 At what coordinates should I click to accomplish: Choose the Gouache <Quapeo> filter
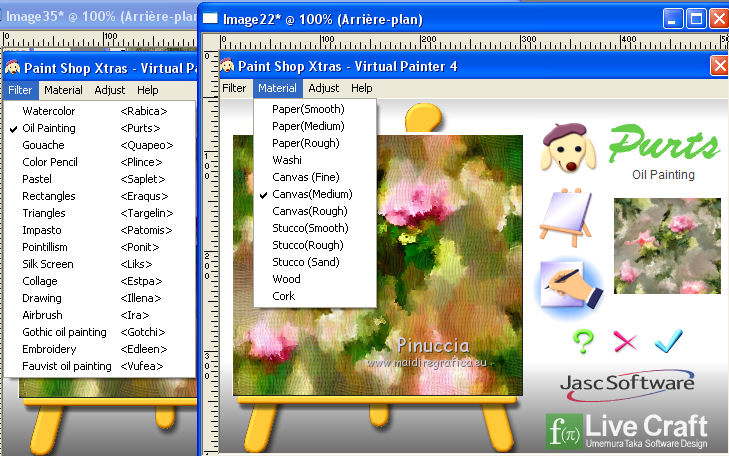coord(99,145)
